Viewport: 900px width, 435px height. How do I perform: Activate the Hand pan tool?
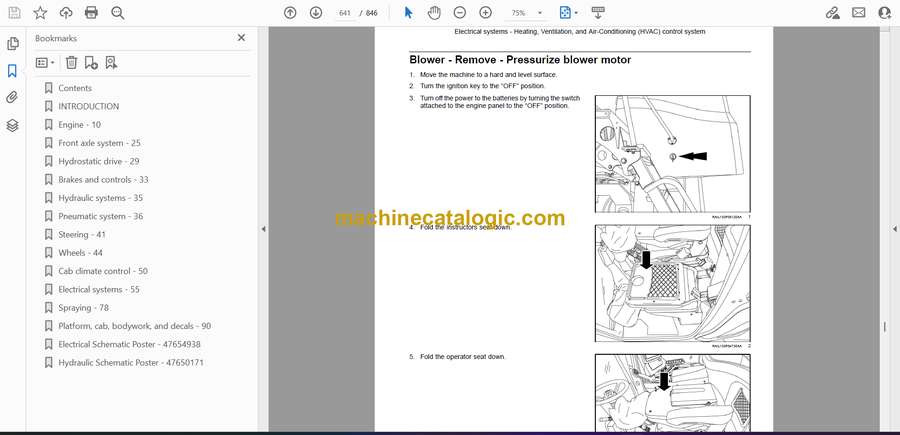pos(435,13)
